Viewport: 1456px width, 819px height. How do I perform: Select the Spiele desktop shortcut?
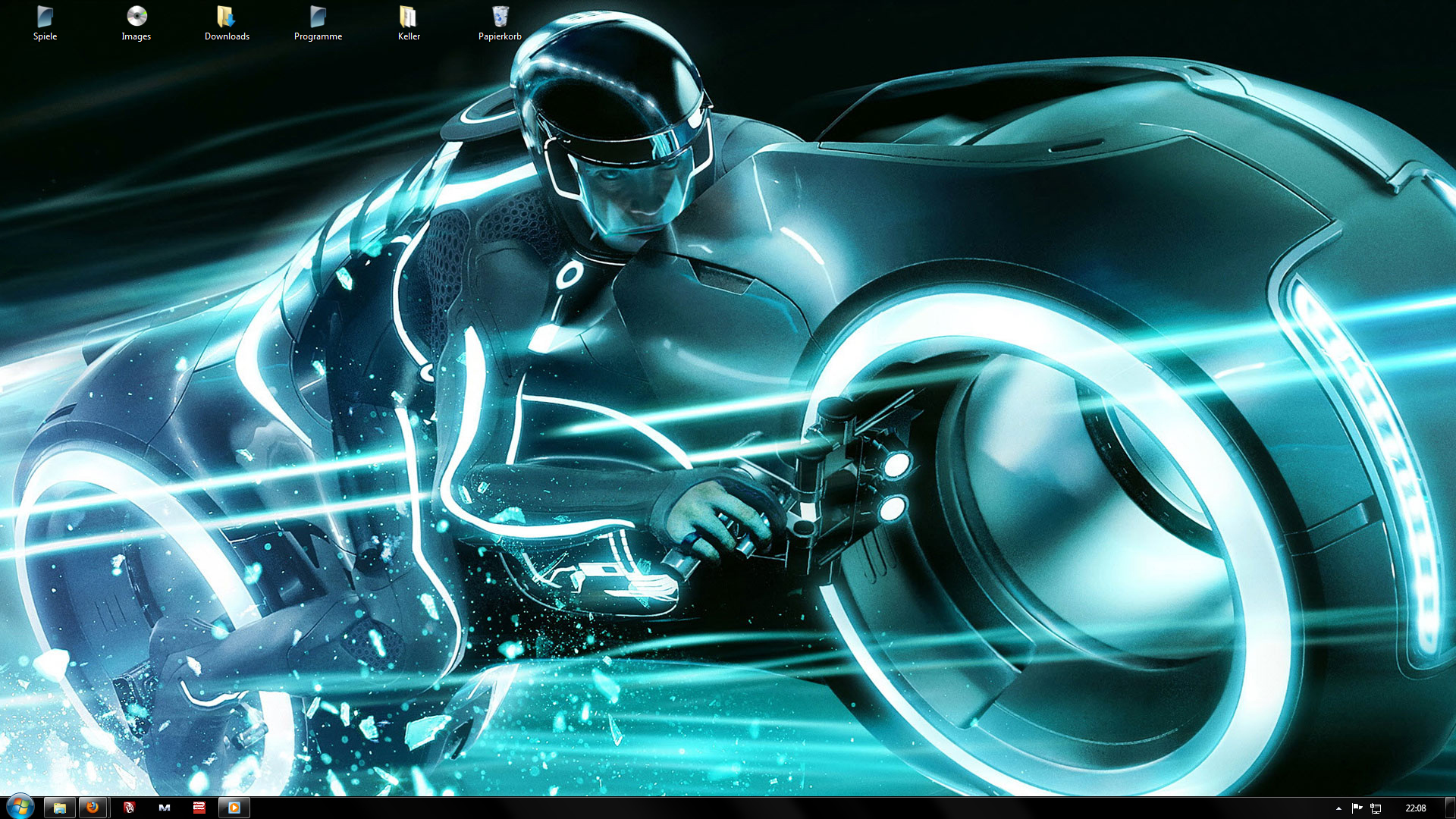click(x=45, y=18)
